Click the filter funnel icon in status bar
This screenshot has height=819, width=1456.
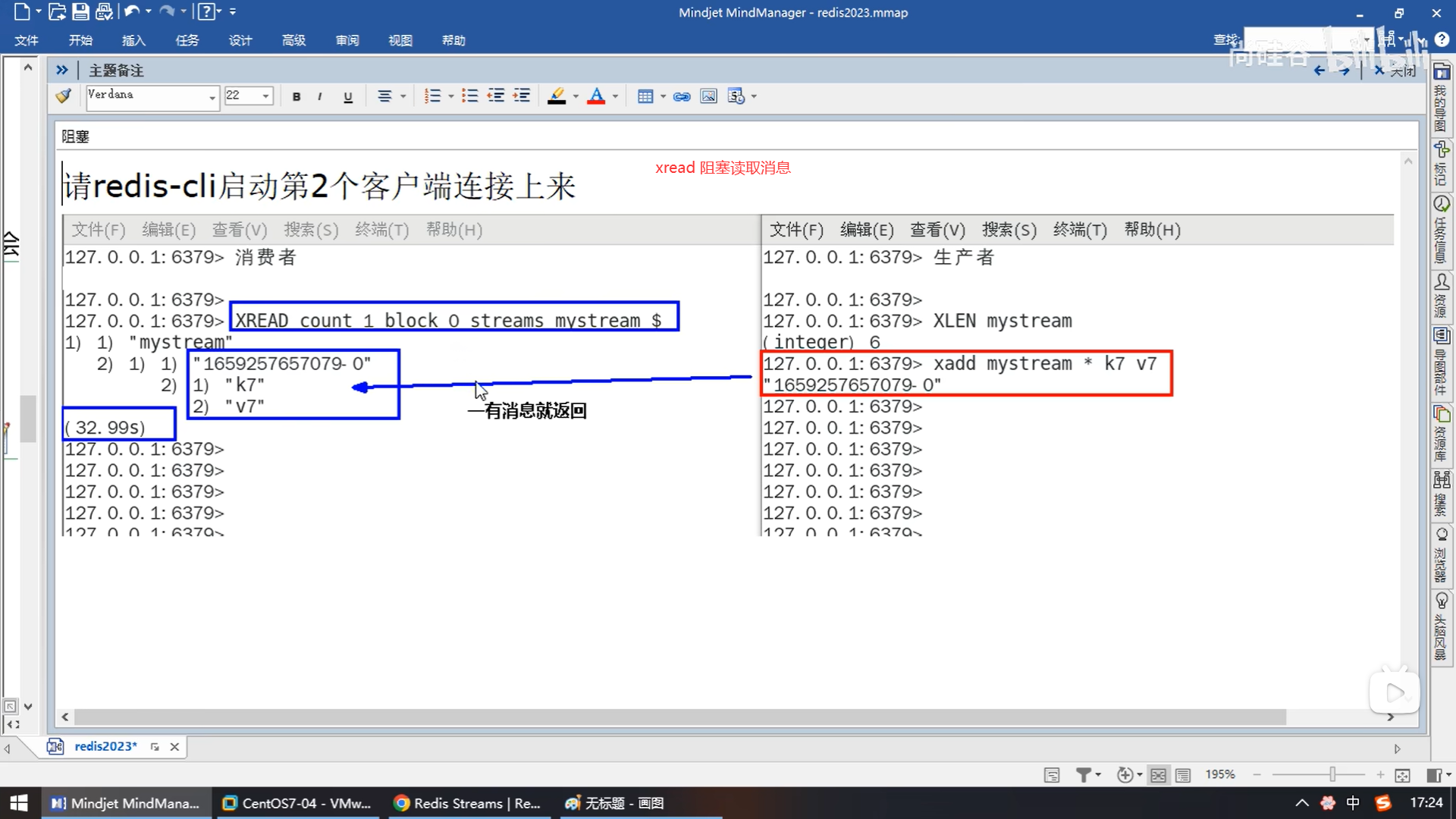click(x=1084, y=774)
